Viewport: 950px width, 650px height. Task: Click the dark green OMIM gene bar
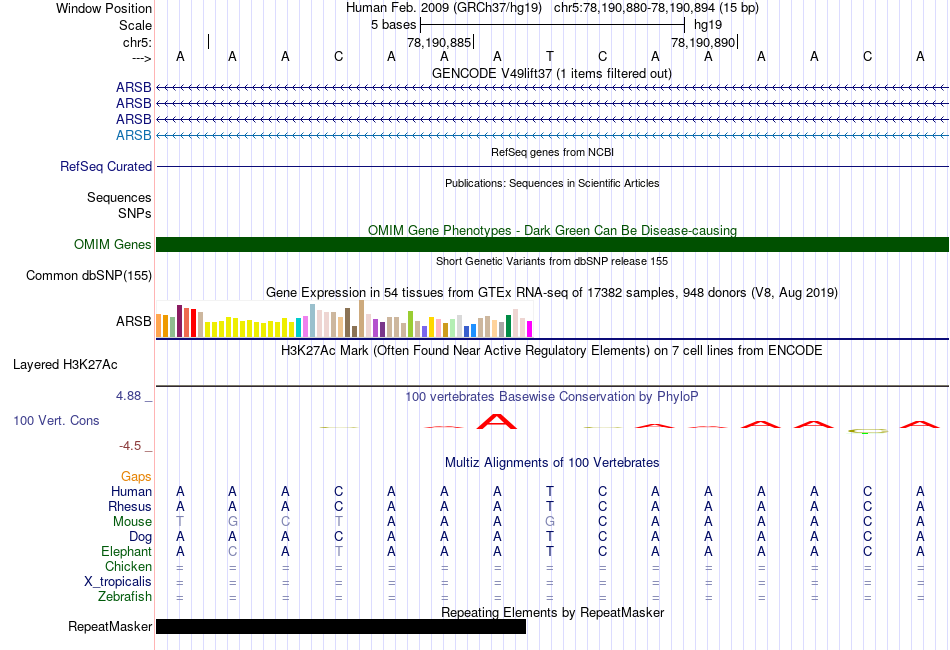[552, 244]
